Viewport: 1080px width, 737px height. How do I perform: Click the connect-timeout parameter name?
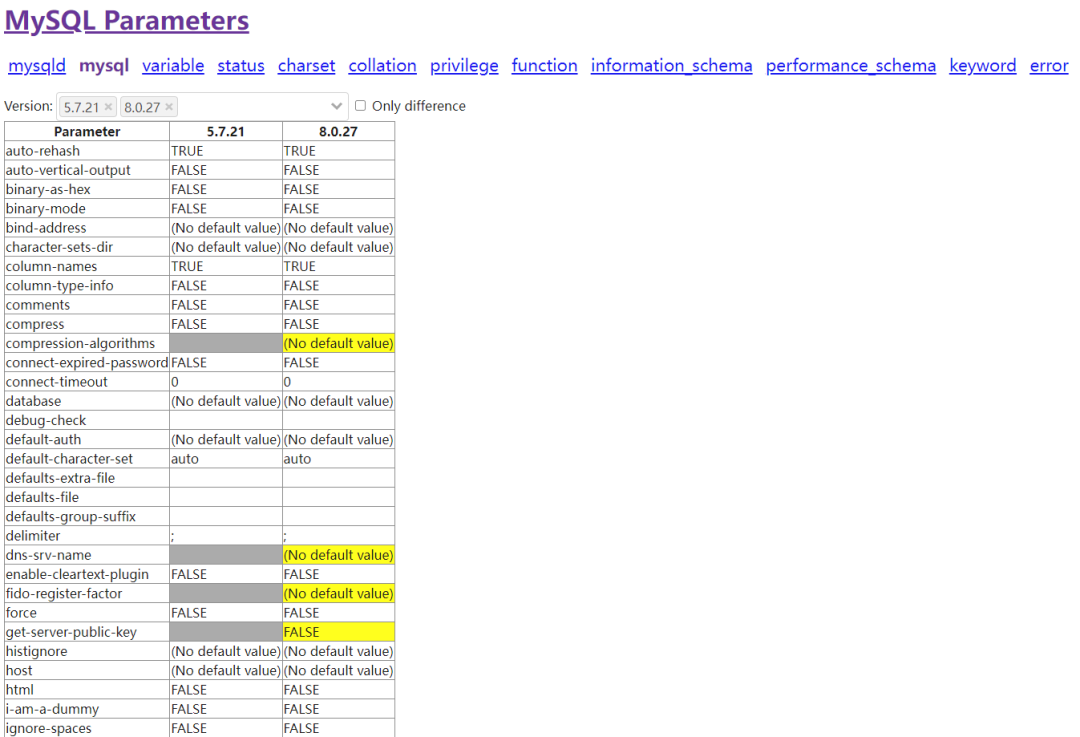(56, 382)
